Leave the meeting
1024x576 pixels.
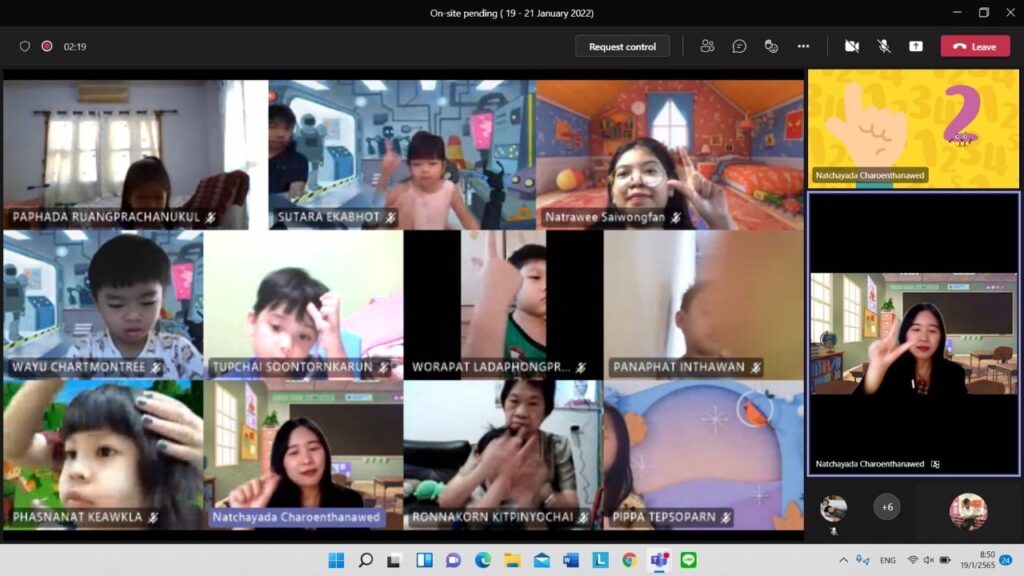point(975,46)
